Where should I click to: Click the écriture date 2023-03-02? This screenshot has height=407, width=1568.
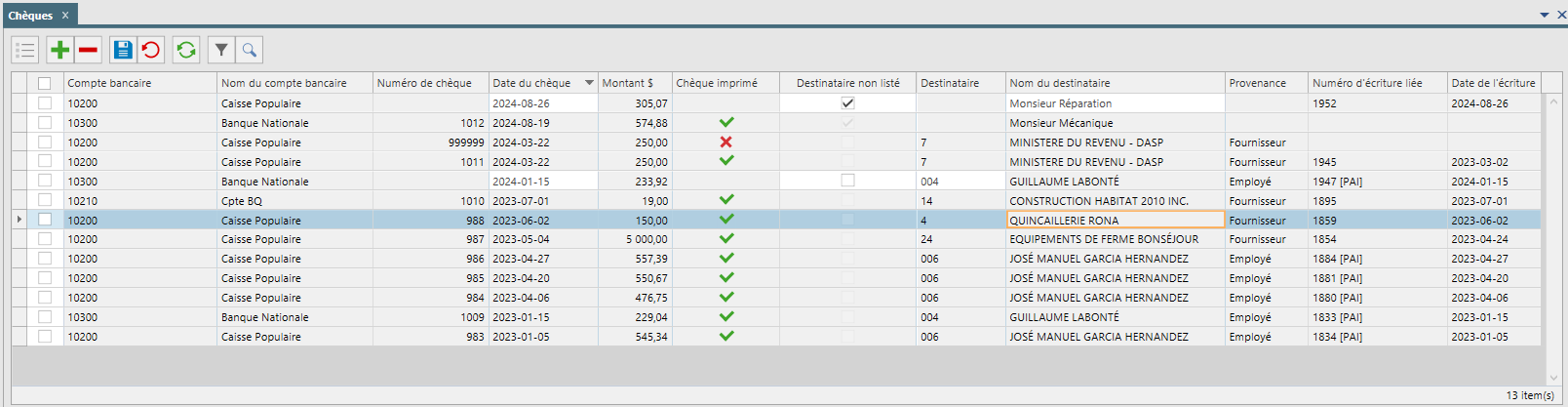pyautogui.click(x=1479, y=161)
